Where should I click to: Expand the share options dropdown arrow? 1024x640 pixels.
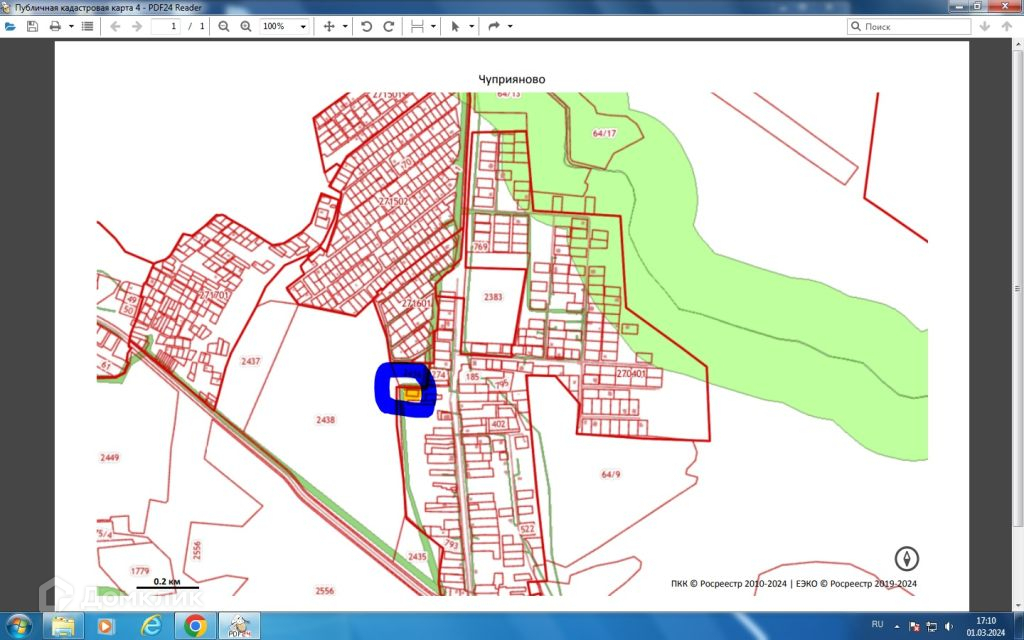coord(510,27)
